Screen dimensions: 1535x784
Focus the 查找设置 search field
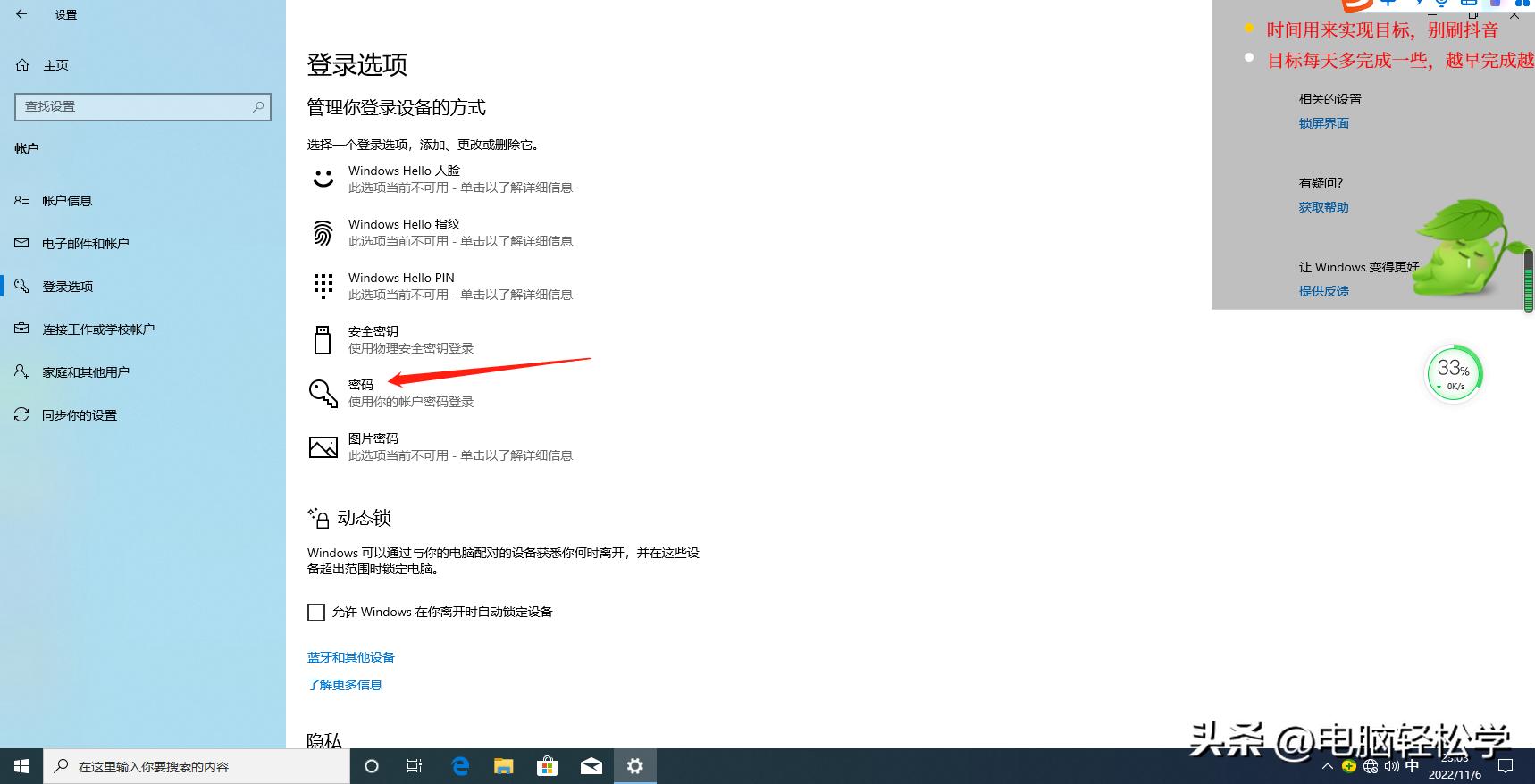click(143, 106)
